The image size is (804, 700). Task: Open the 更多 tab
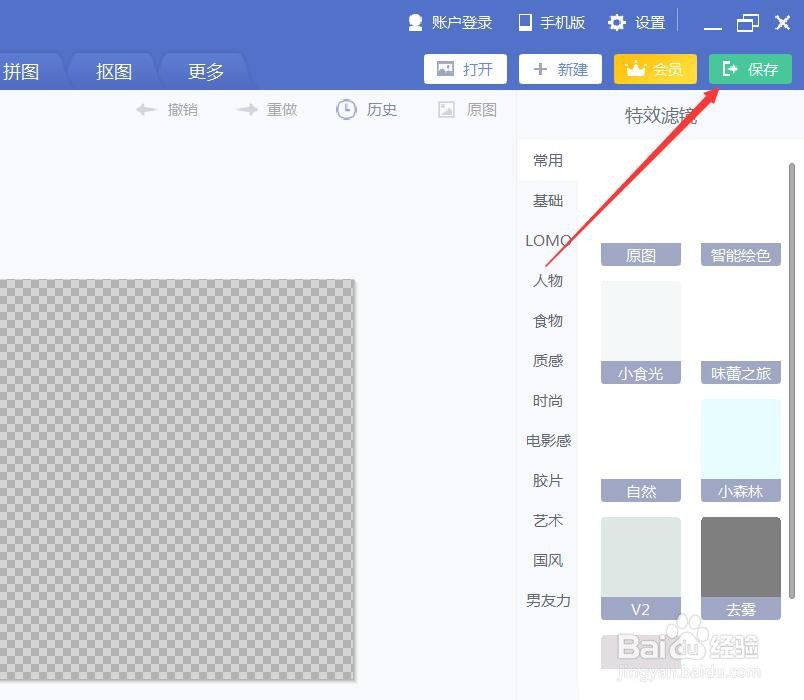(205, 71)
